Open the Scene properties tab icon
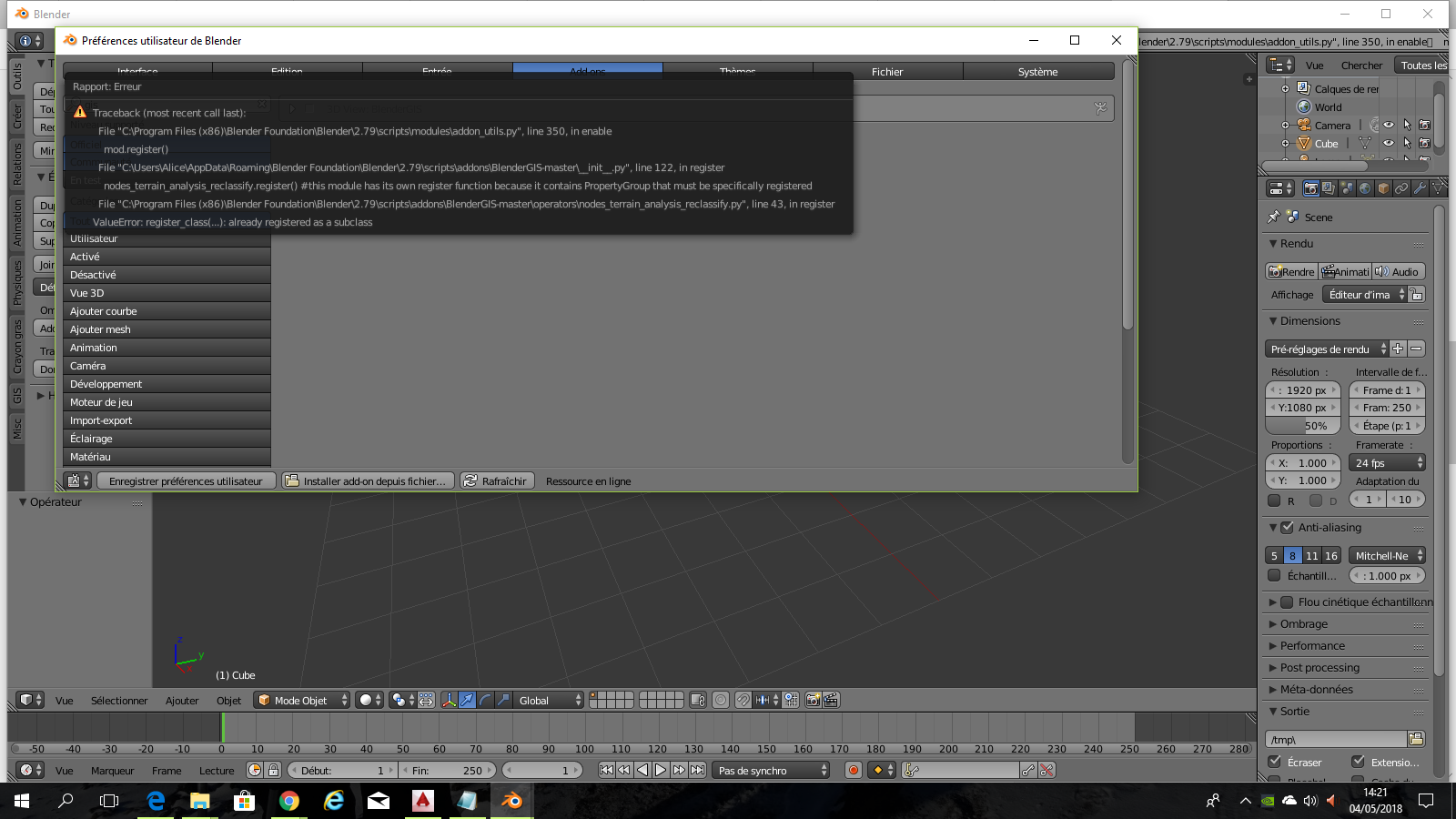This screenshot has height=819, width=1456. click(x=1347, y=188)
